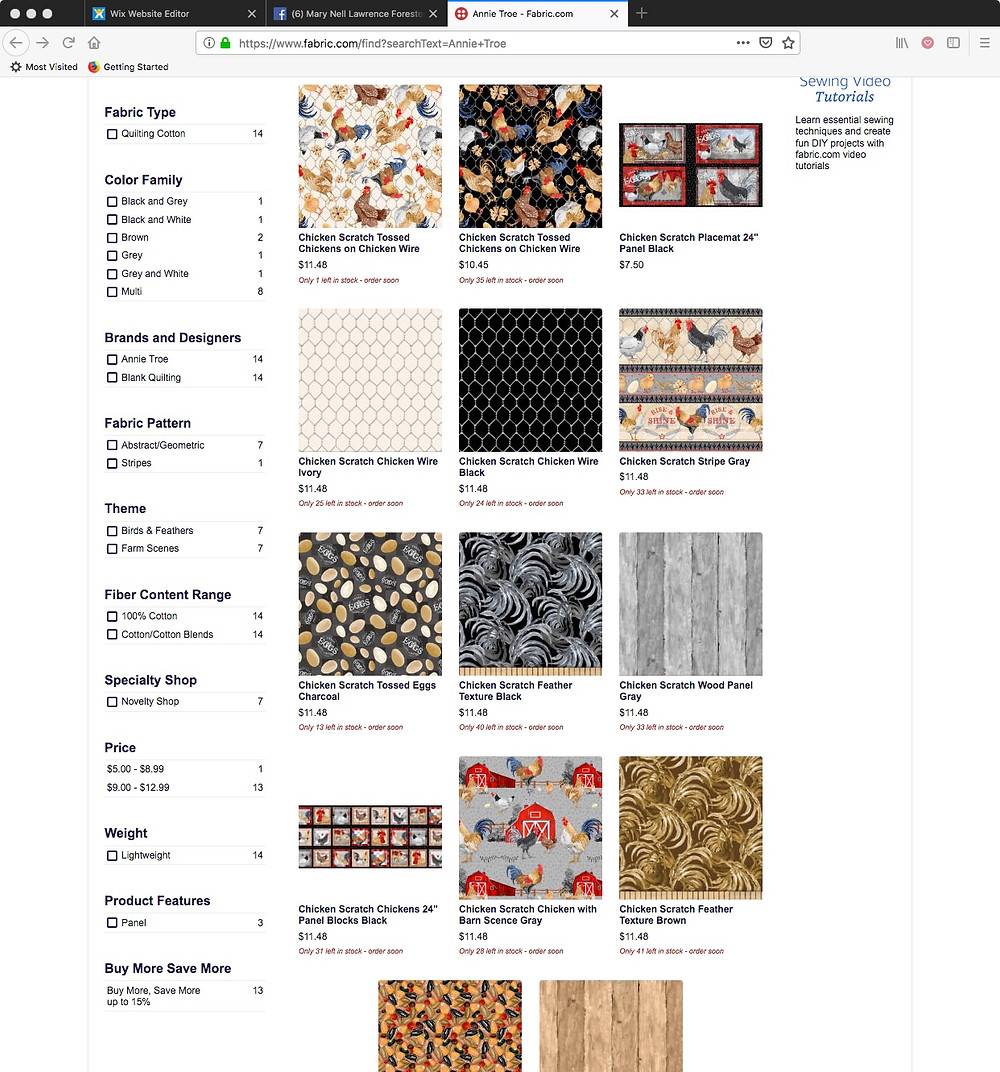
Task: Check the 100% Cotton fiber filter
Action: (112, 617)
